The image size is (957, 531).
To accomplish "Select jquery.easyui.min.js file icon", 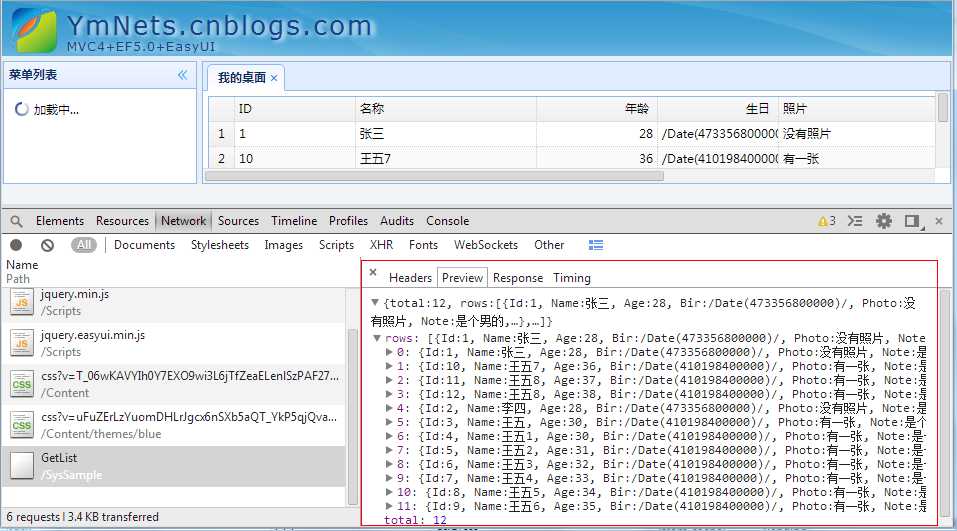I will tap(22, 344).
